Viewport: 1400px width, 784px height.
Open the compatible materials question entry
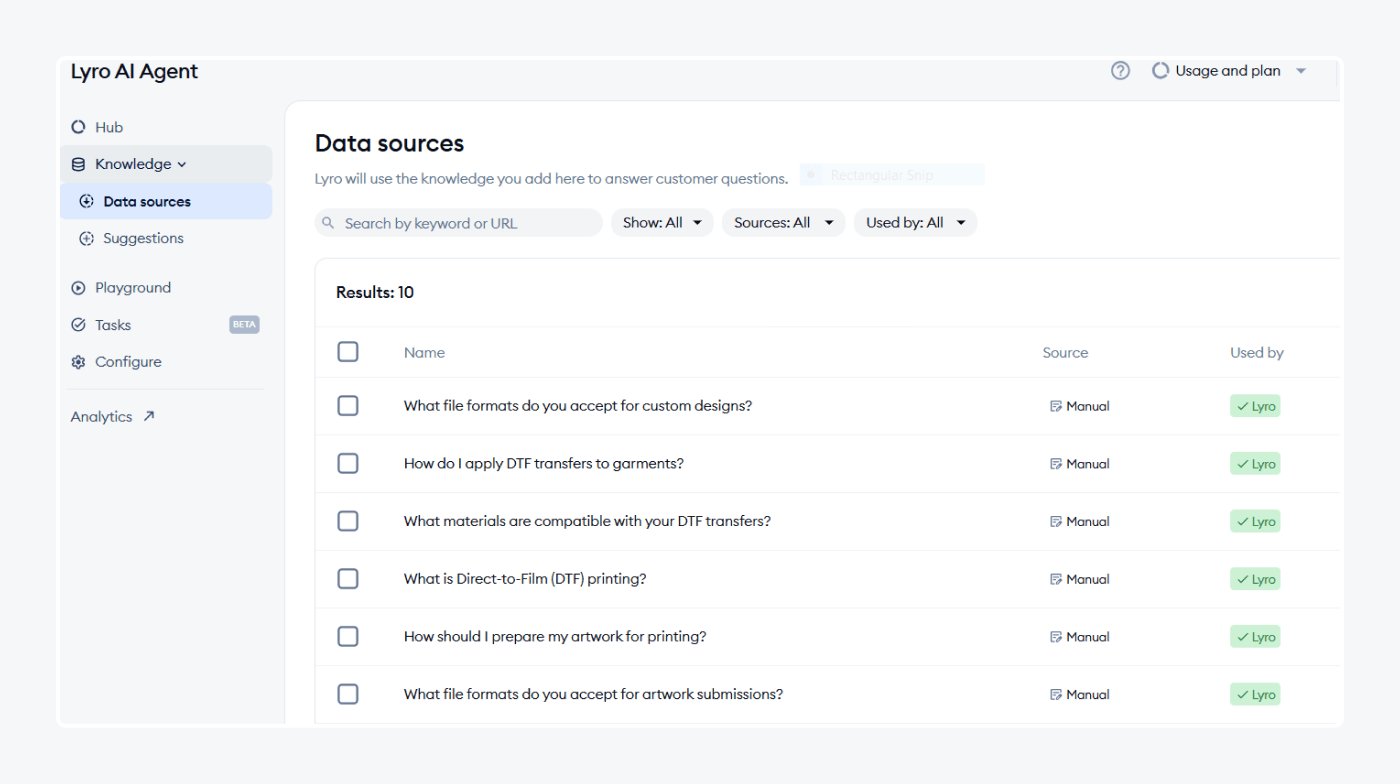coord(587,521)
